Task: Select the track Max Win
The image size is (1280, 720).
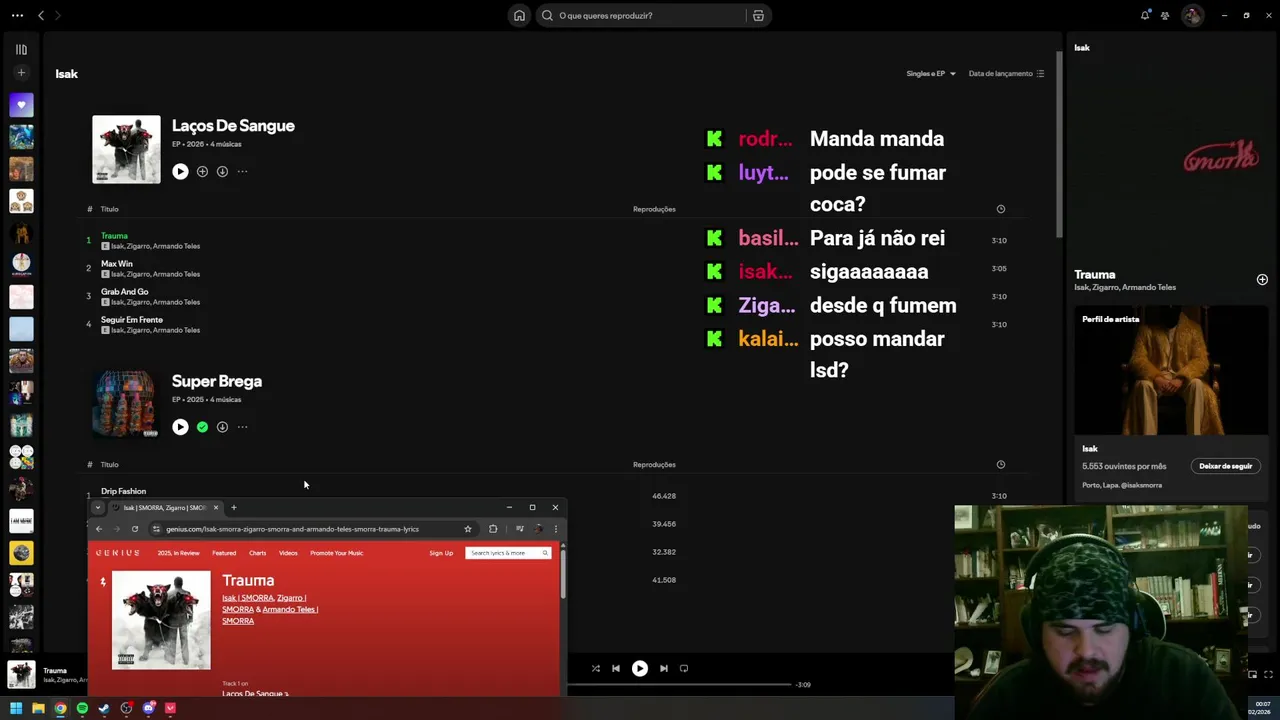Action: coord(117,264)
